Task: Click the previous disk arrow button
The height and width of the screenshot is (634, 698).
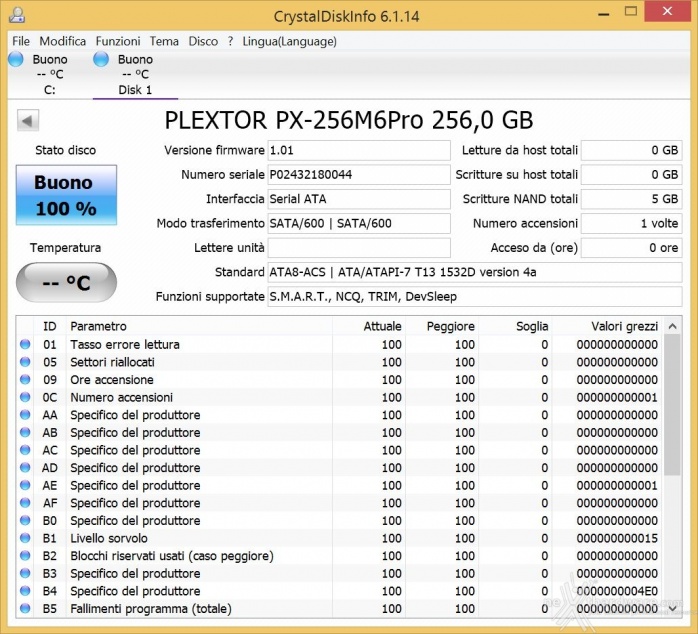Action: pyautogui.click(x=28, y=121)
